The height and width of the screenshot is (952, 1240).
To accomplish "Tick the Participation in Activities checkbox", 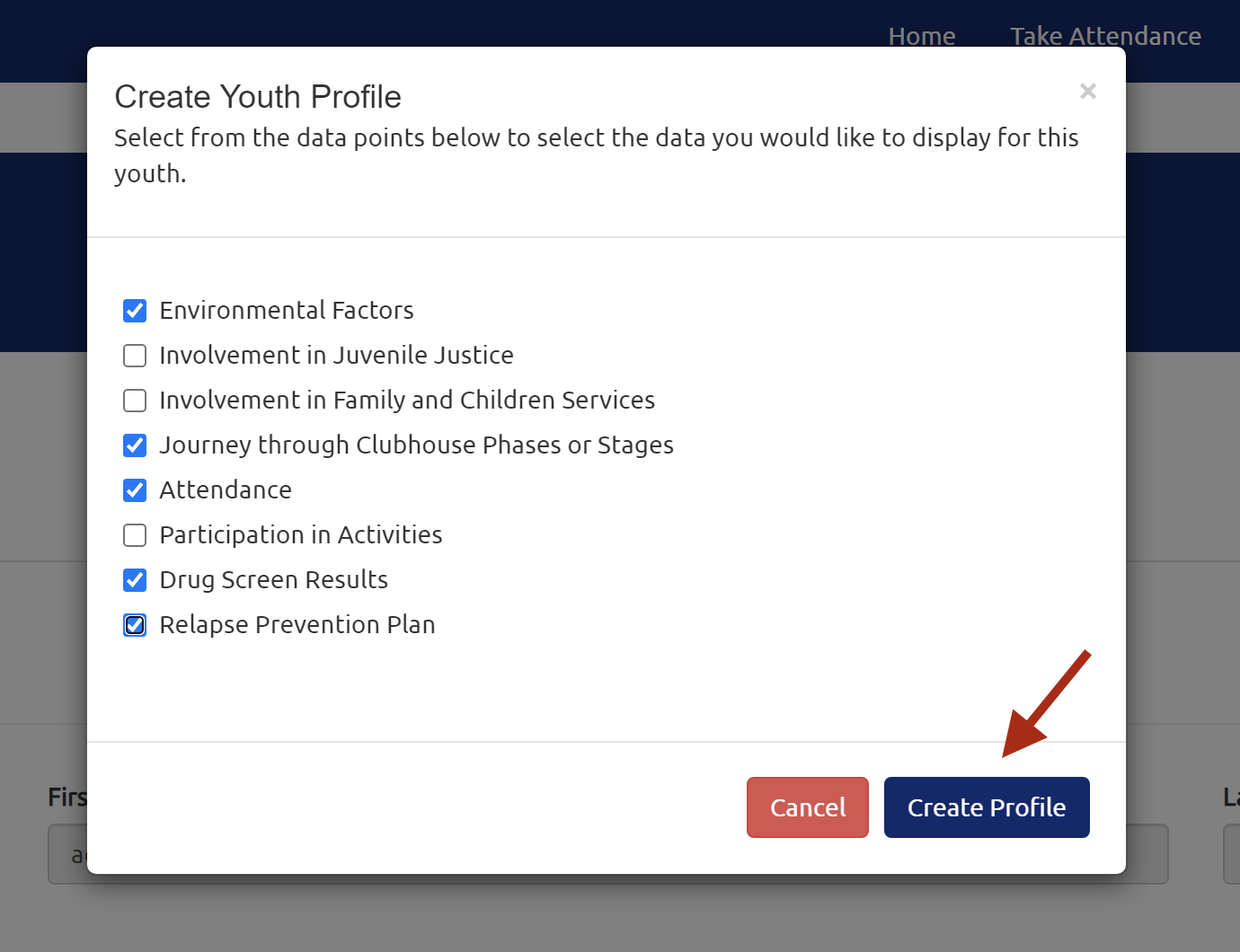I will 135,535.
